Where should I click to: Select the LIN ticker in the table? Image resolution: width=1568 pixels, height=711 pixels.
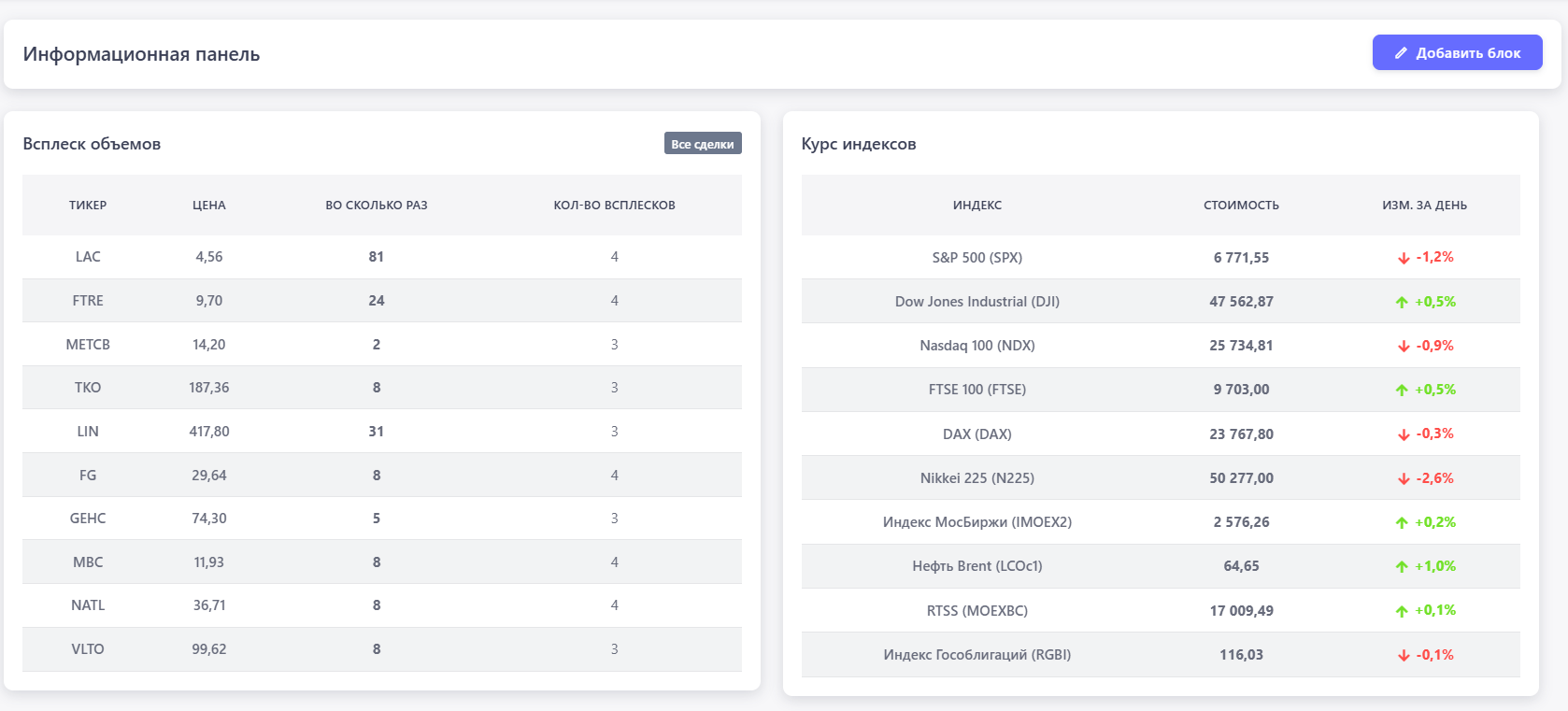(x=88, y=432)
